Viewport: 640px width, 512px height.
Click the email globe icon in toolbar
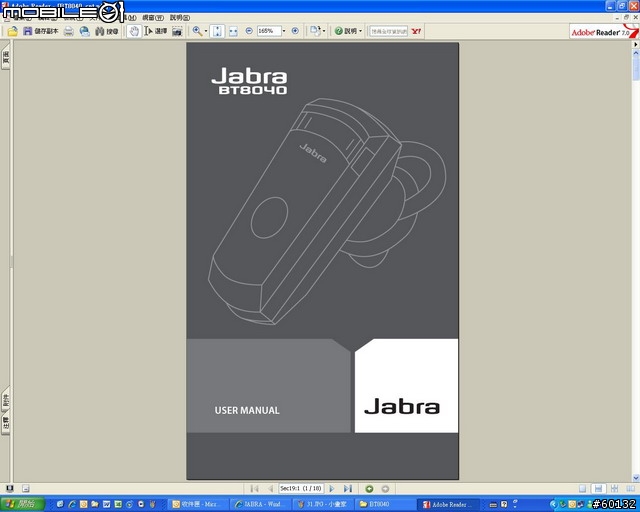[x=84, y=31]
